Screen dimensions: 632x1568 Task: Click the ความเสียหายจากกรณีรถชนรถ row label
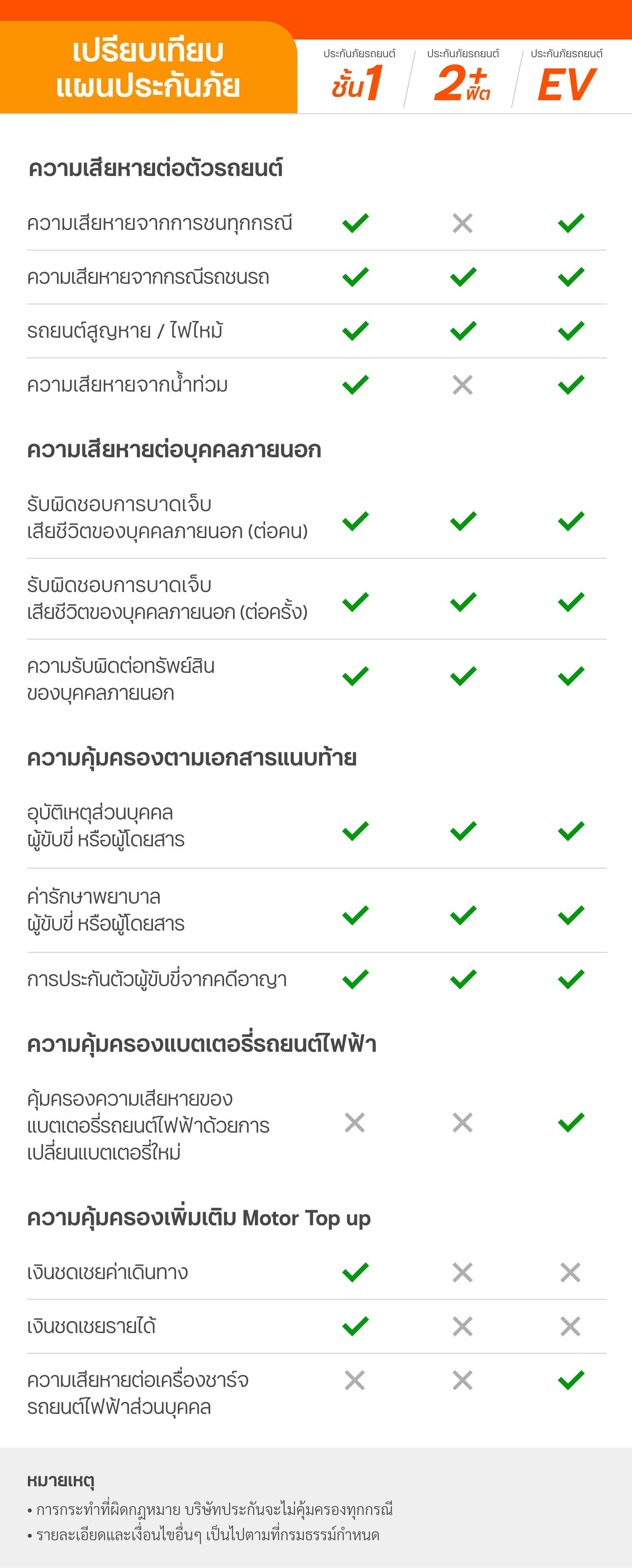coord(148,277)
